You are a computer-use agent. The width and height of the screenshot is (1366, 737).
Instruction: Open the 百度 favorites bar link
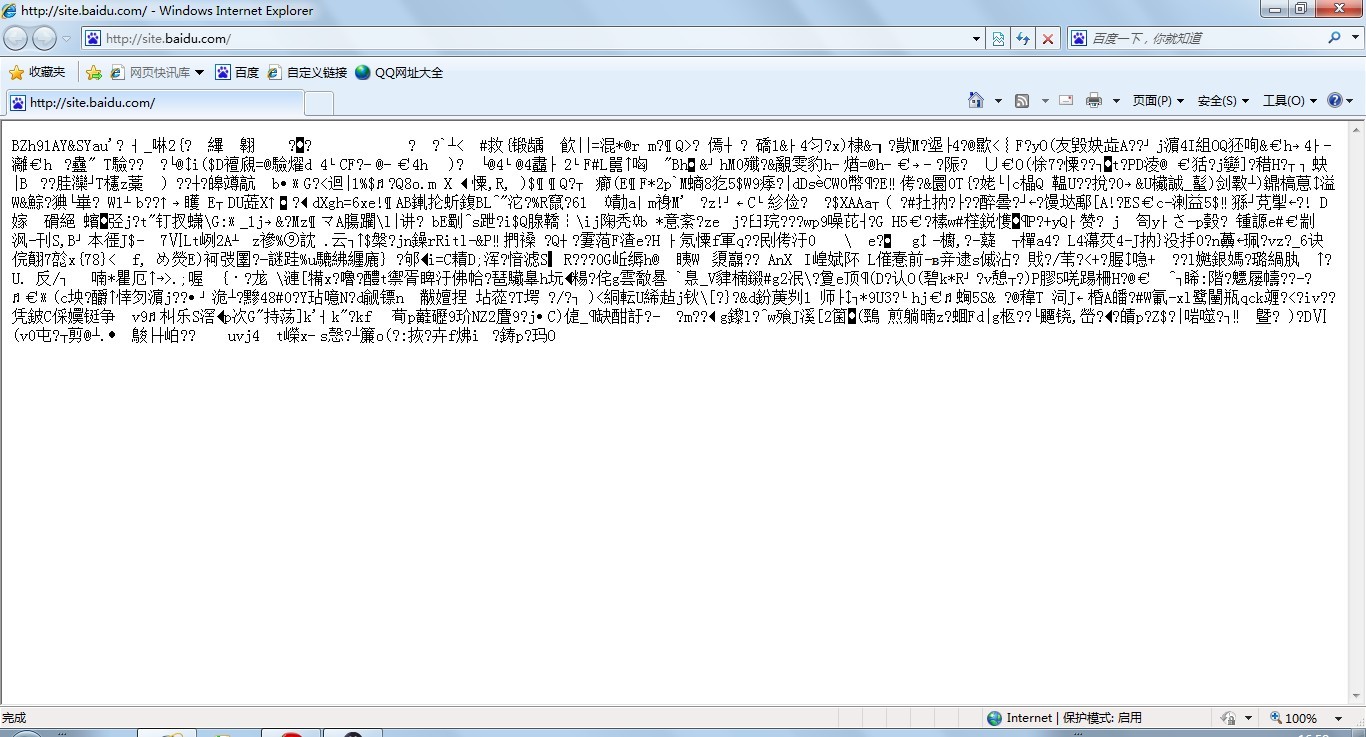coord(237,73)
